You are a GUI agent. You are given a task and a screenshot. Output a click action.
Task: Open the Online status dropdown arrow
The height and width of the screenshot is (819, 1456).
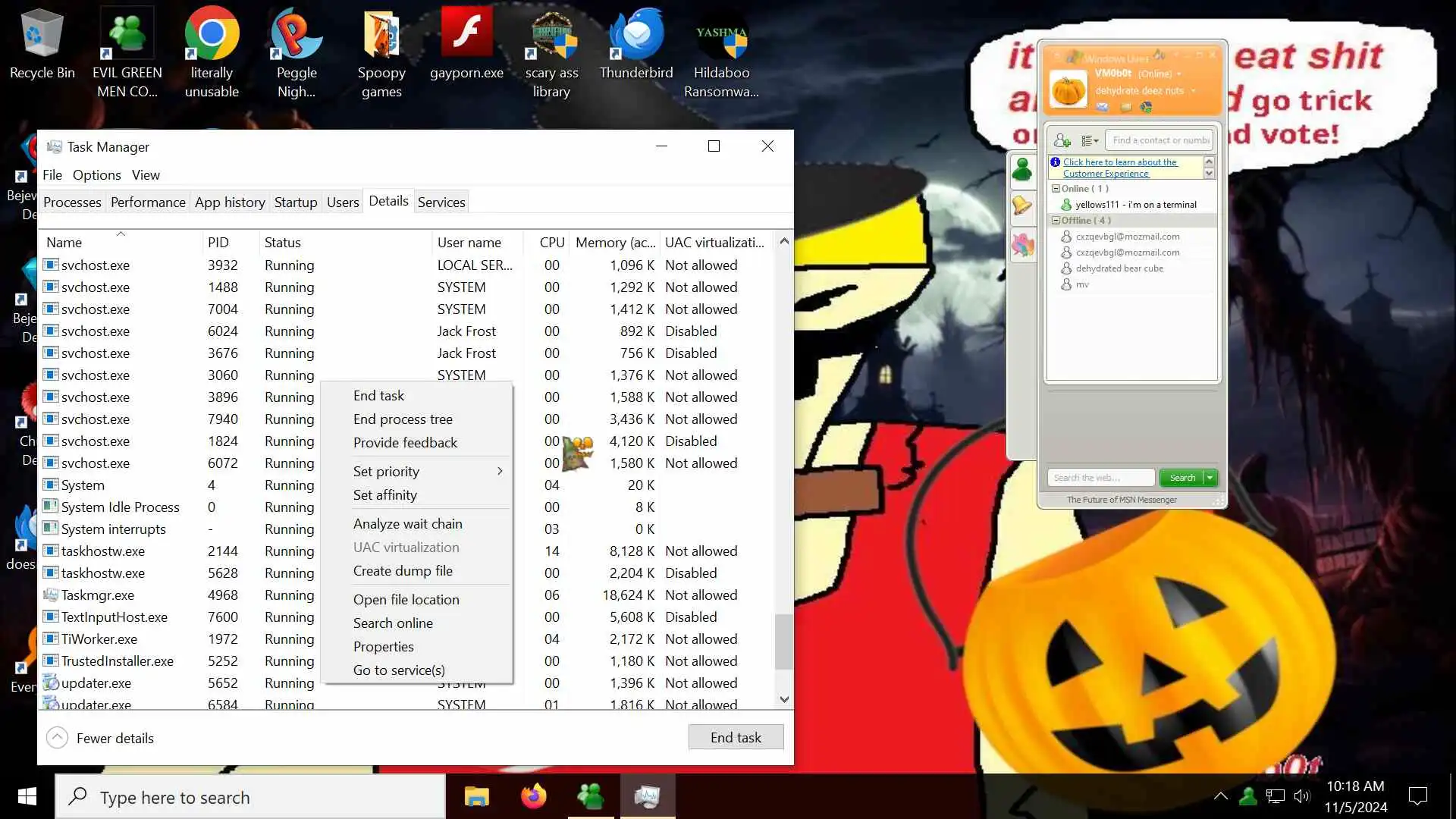[x=1178, y=74]
